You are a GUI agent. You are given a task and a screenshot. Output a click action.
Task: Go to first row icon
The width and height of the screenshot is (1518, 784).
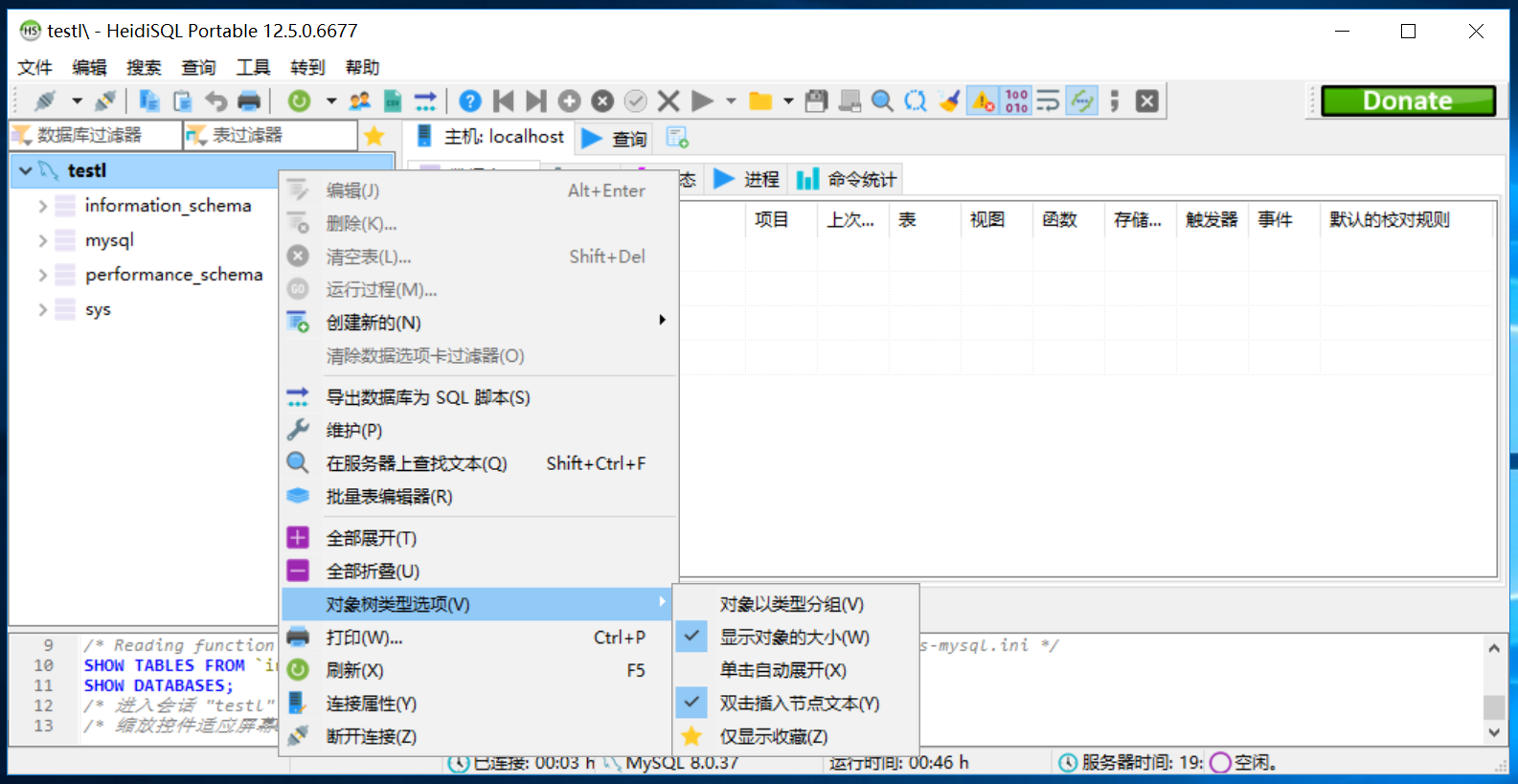coord(504,101)
